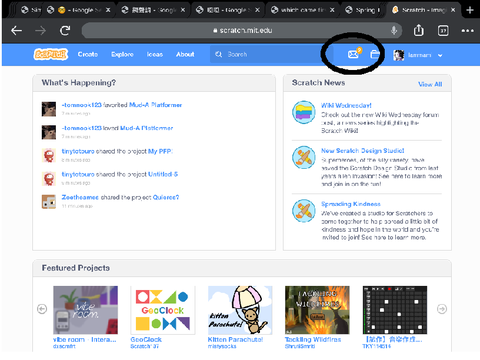Click Zoetheames user avatar

pyautogui.click(x=49, y=202)
